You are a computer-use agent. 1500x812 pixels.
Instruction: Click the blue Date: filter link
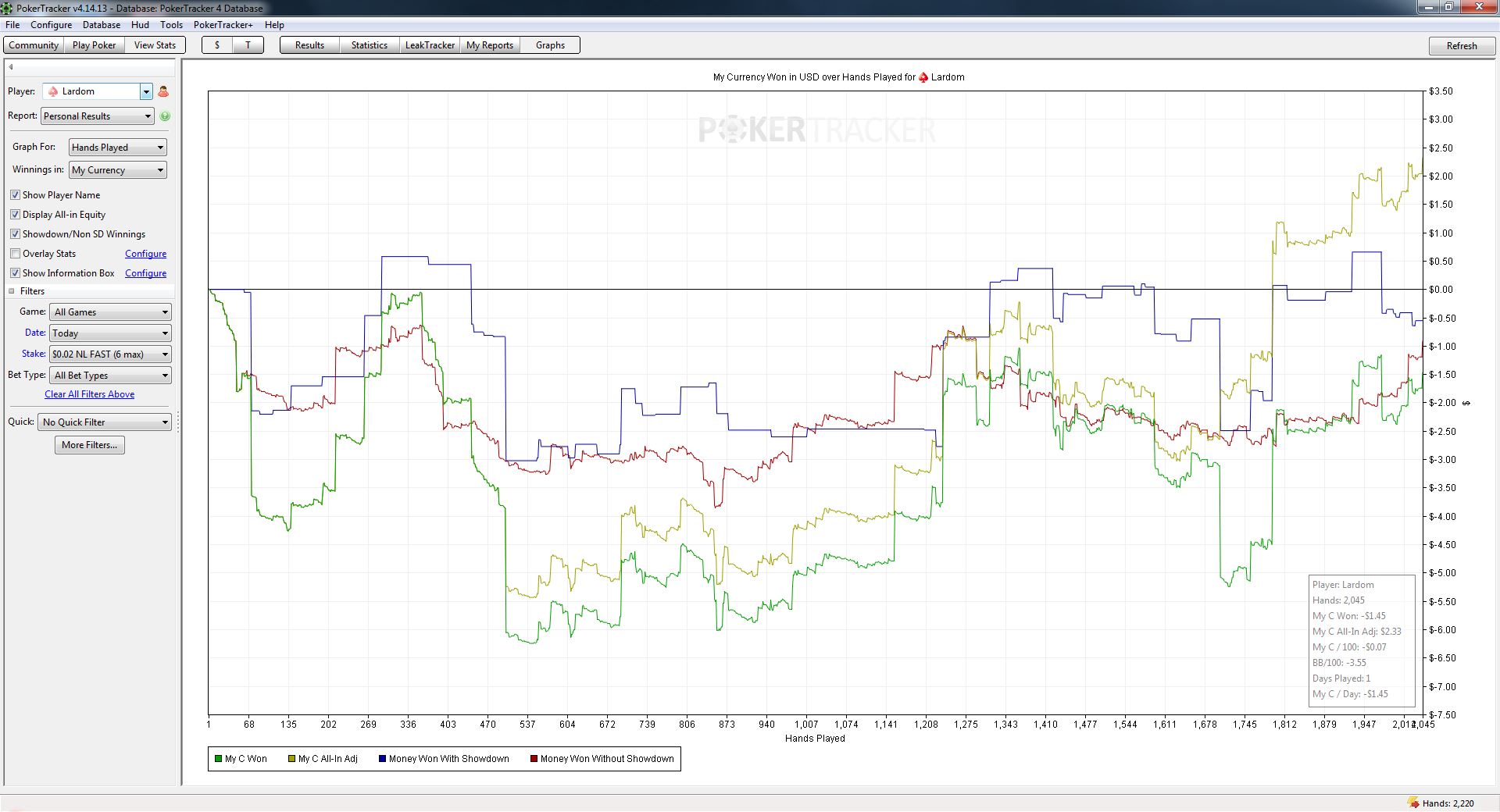(x=35, y=333)
